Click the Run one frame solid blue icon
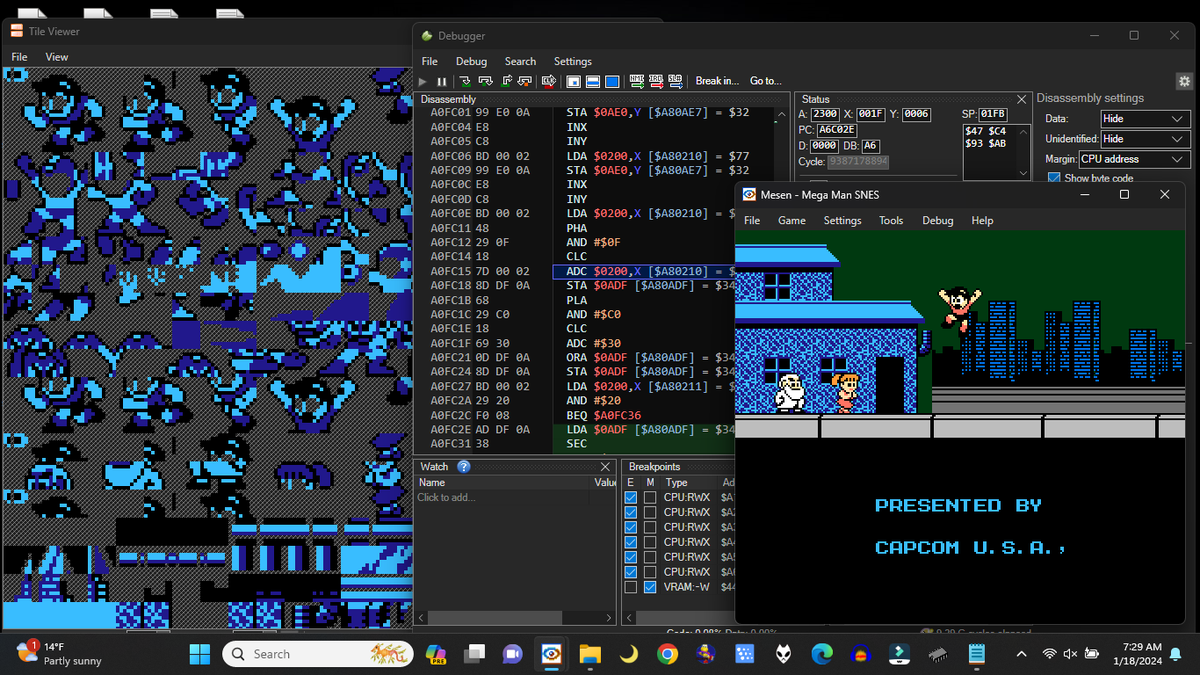The width and height of the screenshot is (1200, 675). 613,81
